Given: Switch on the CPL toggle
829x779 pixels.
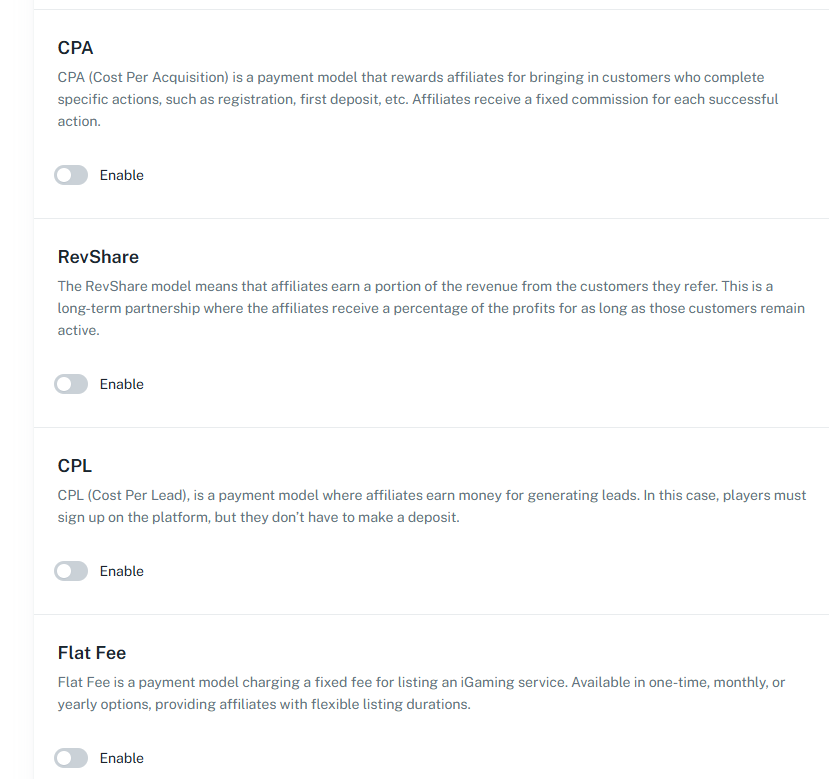Looking at the screenshot, I should tap(71, 572).
